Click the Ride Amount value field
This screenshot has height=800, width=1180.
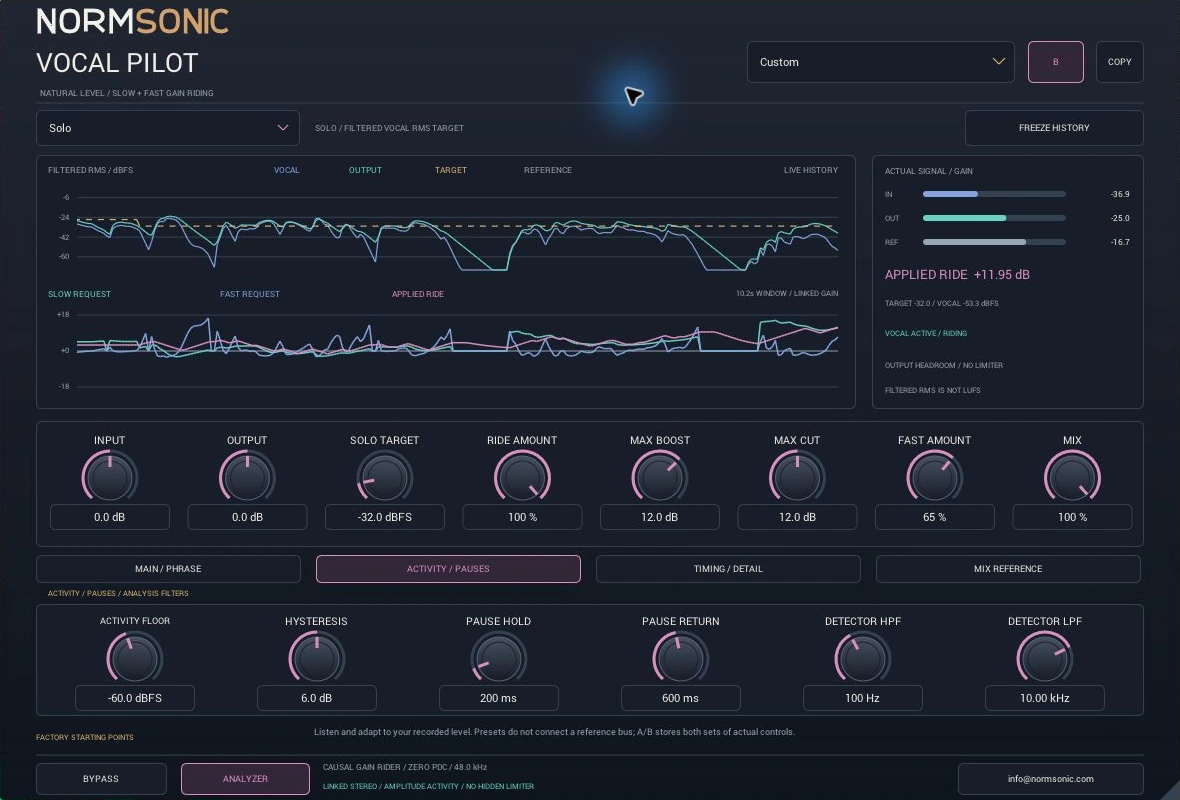522,517
